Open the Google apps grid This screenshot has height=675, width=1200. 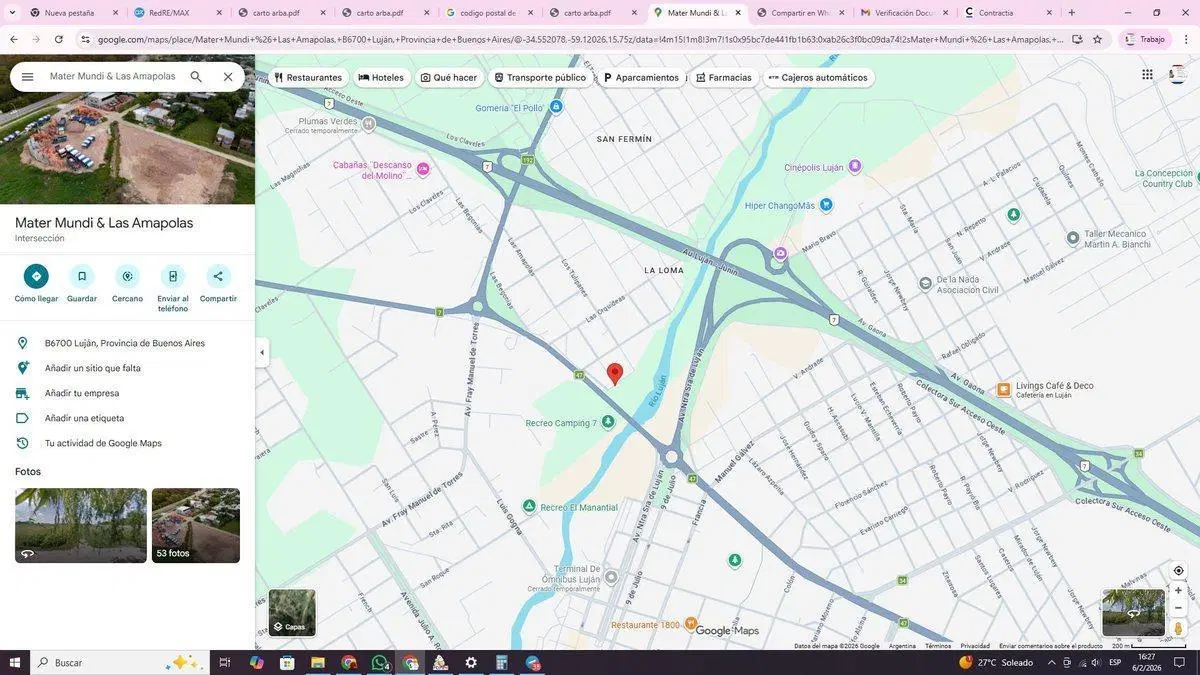1147,75
